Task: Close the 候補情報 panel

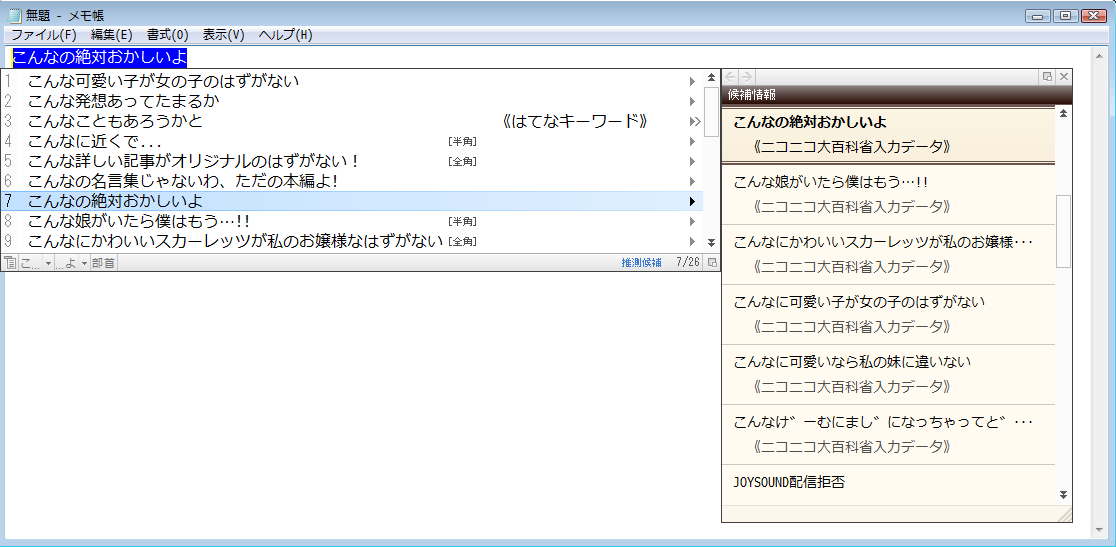Action: coord(1063,76)
